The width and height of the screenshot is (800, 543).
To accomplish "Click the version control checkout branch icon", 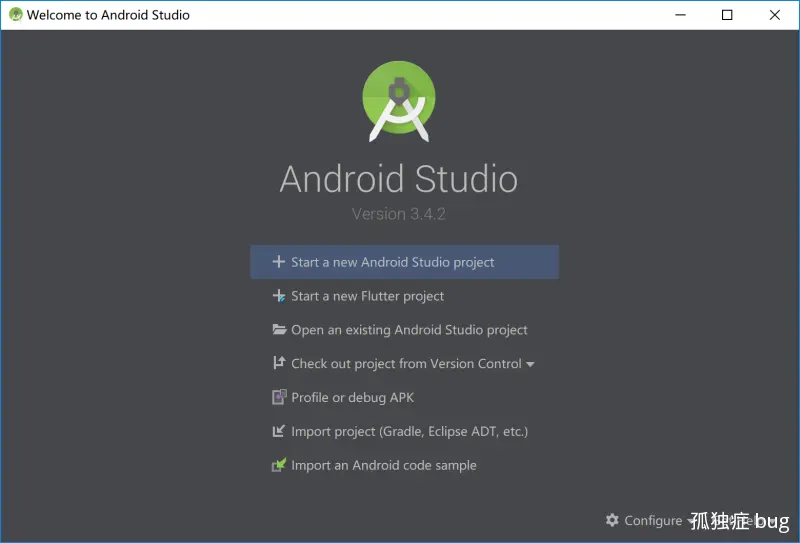I will point(279,363).
